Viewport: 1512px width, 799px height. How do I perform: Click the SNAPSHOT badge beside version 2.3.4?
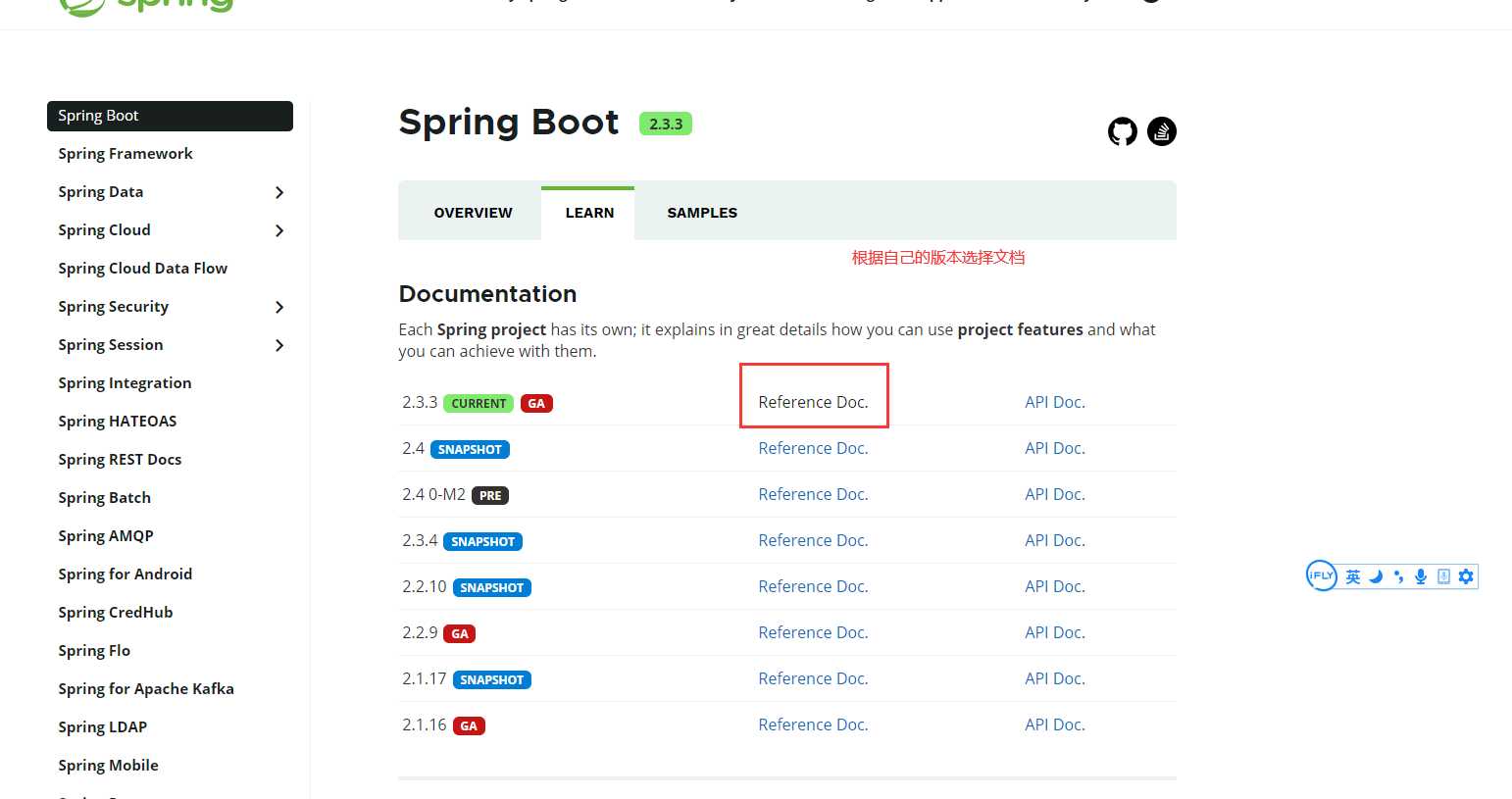tap(482, 541)
